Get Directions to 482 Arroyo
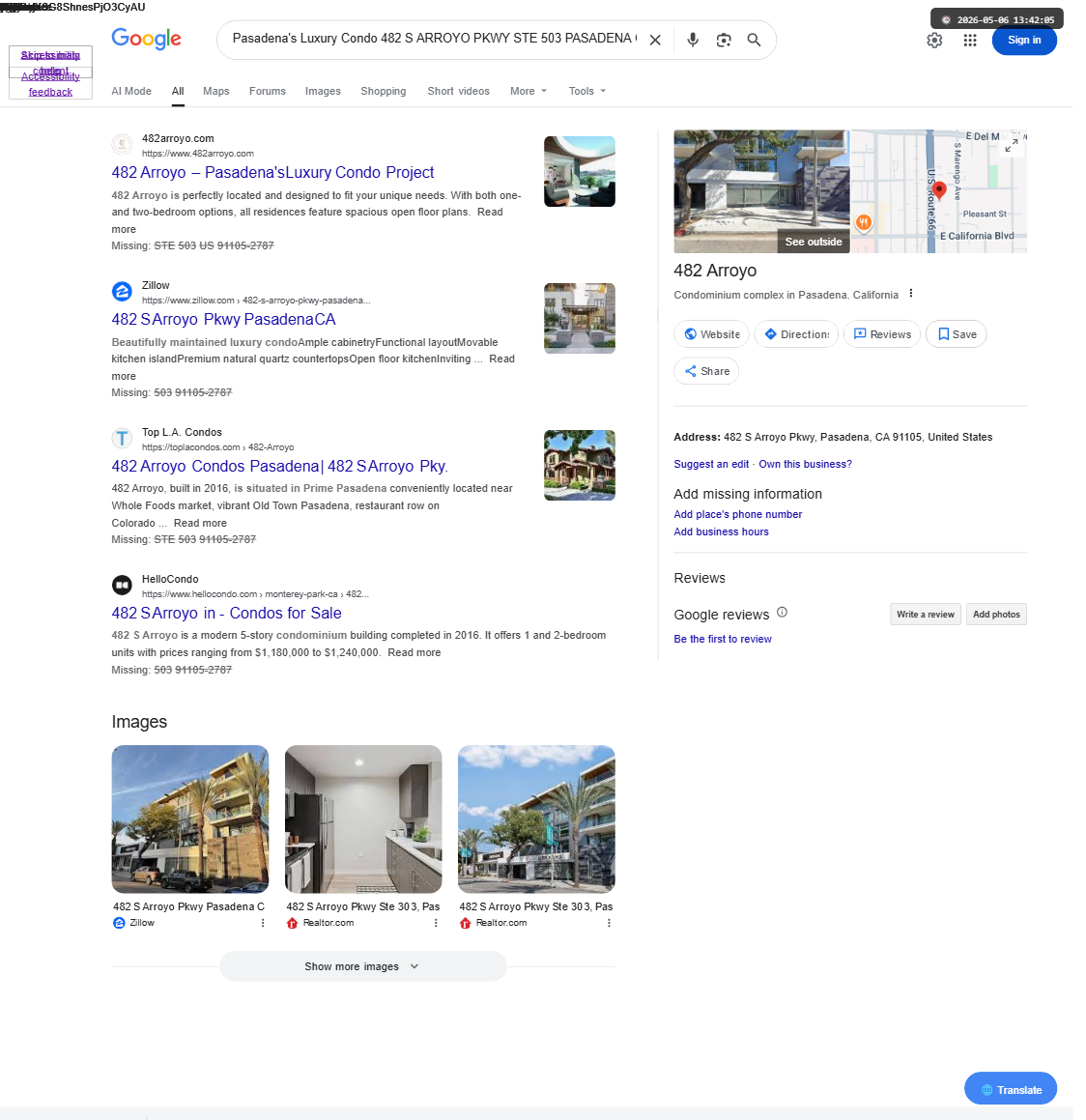Image resolution: width=1086 pixels, height=1120 pixels. (x=796, y=334)
